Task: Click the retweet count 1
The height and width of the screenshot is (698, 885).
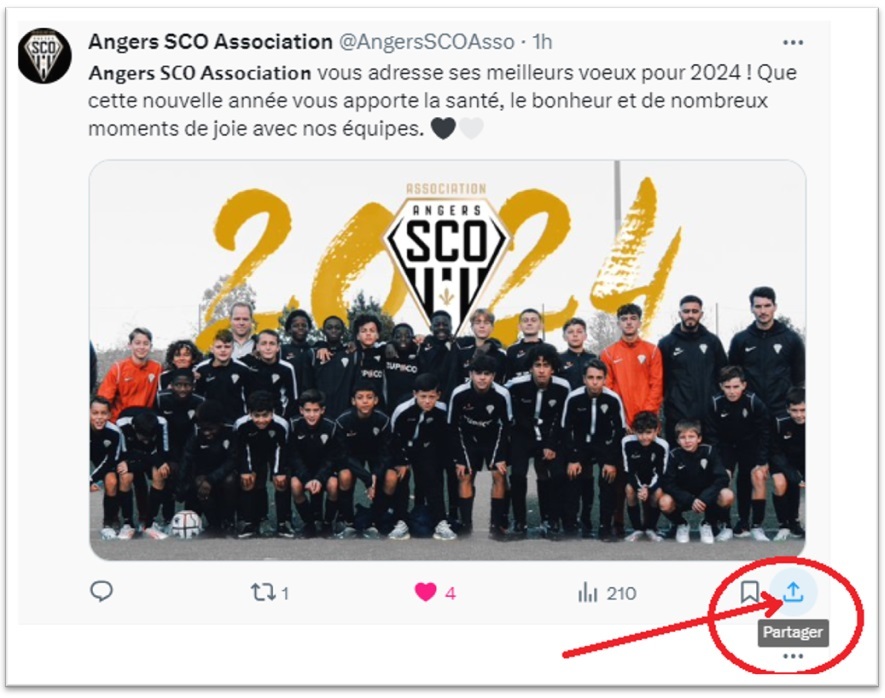Action: pos(285,594)
